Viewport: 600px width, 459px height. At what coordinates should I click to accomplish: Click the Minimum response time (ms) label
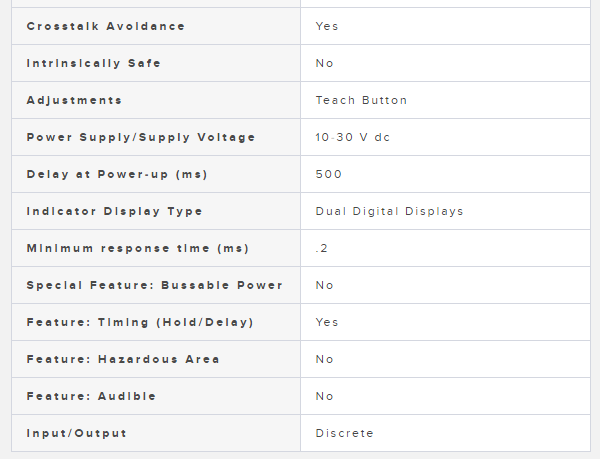tap(137, 248)
